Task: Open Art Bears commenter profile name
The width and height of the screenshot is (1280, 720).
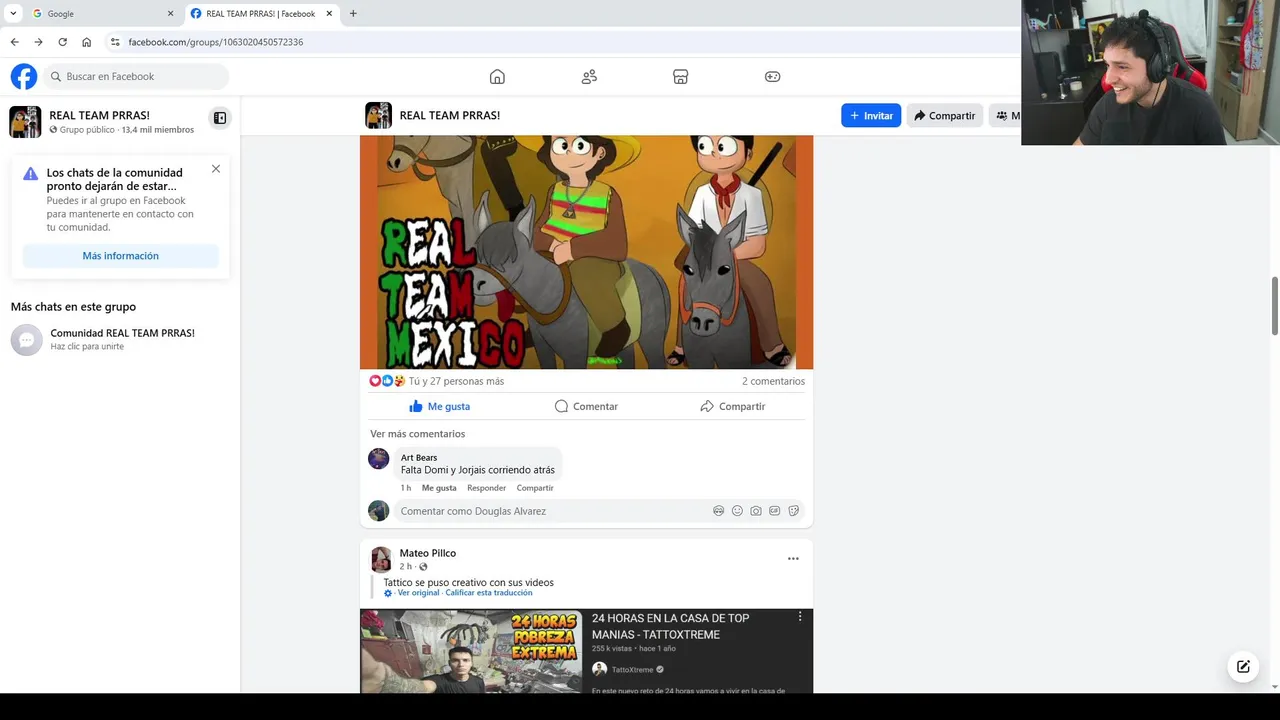Action: point(419,457)
